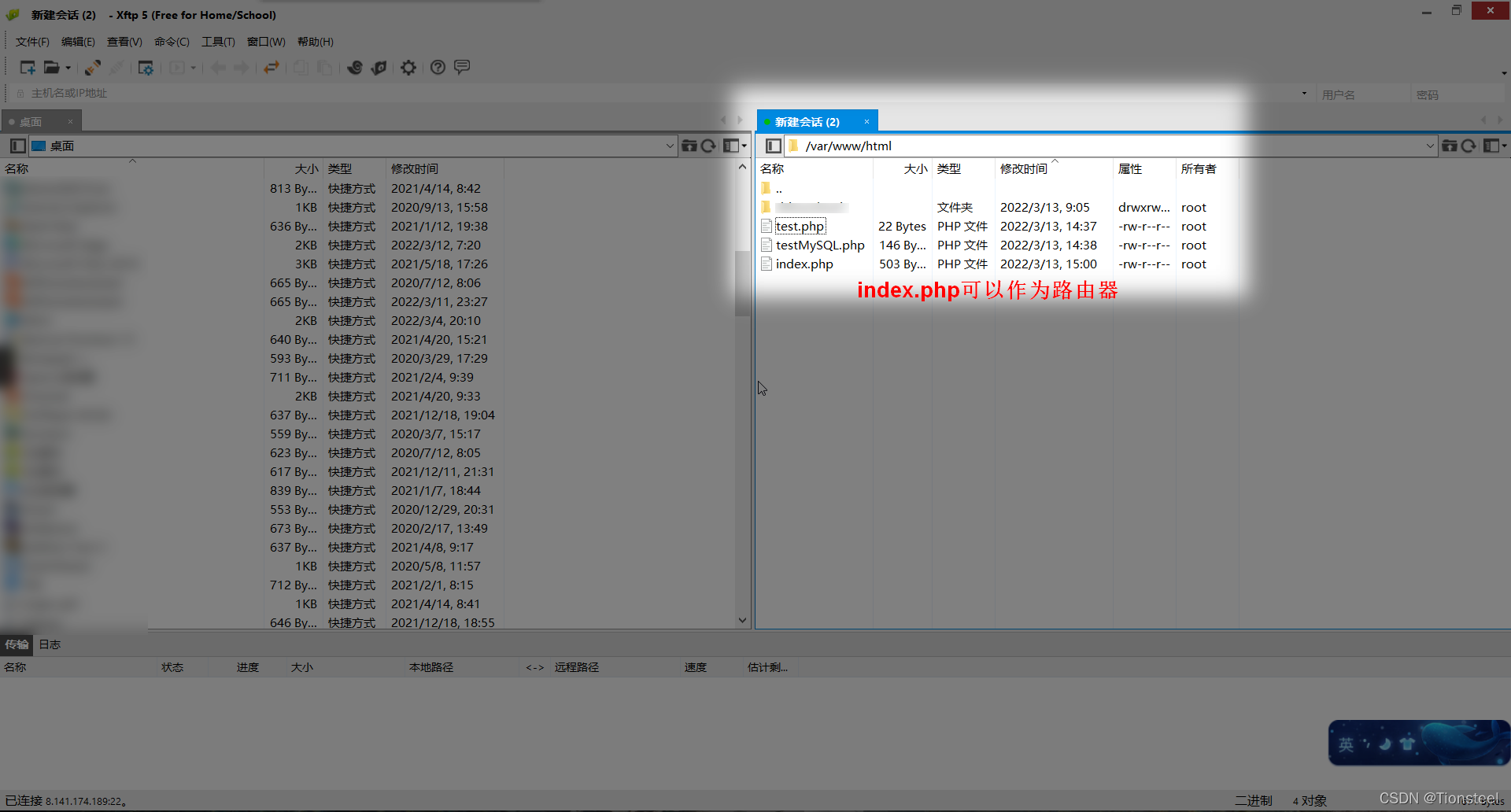Click the IME language indicator 英
Viewport: 1511px width, 812px height.
click(1347, 744)
